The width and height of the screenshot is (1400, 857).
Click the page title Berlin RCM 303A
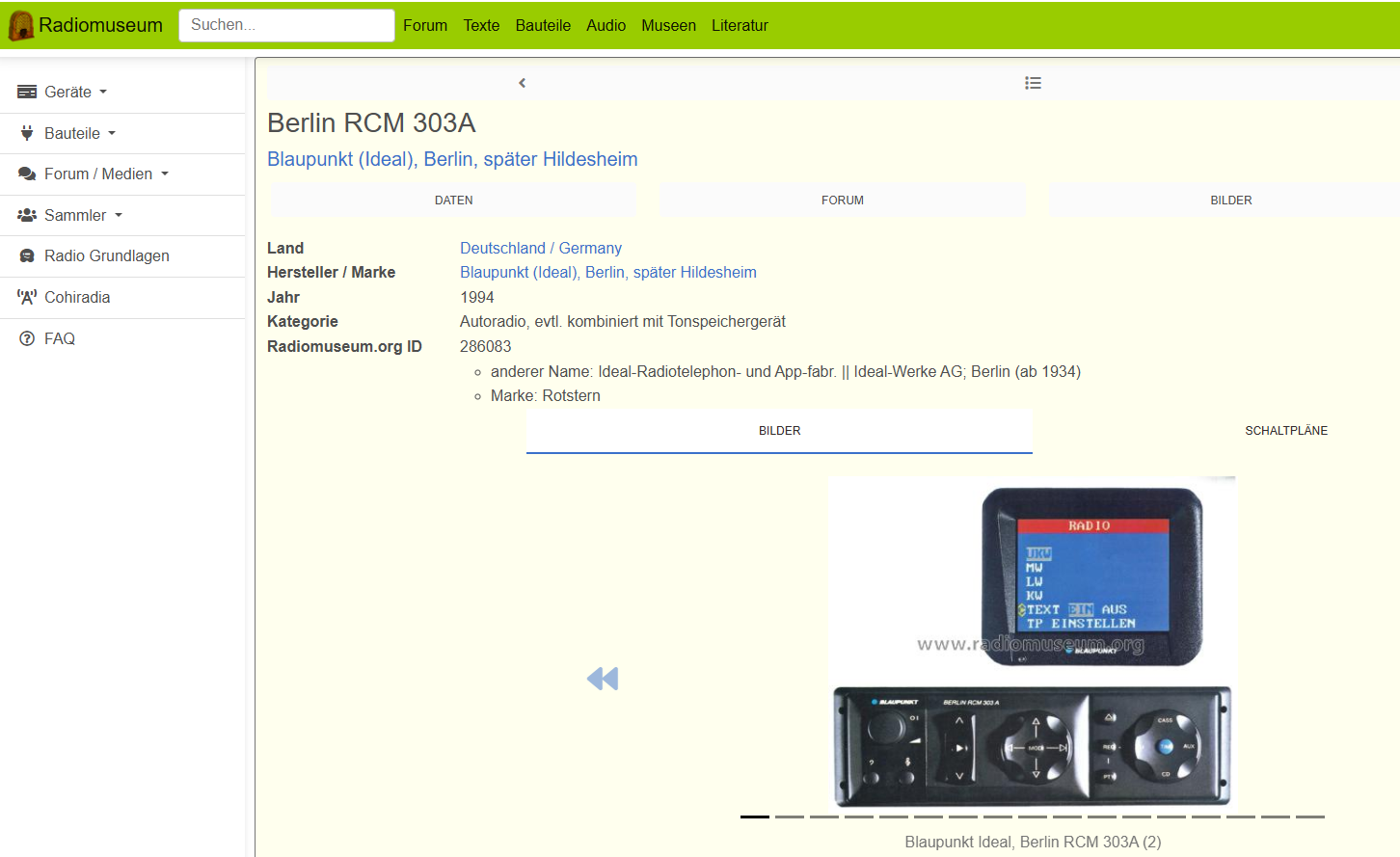pyautogui.click(x=371, y=123)
